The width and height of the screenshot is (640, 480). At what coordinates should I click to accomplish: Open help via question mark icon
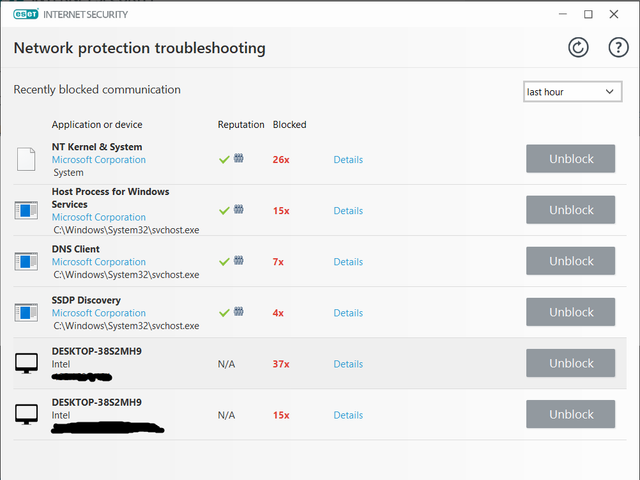(618, 48)
